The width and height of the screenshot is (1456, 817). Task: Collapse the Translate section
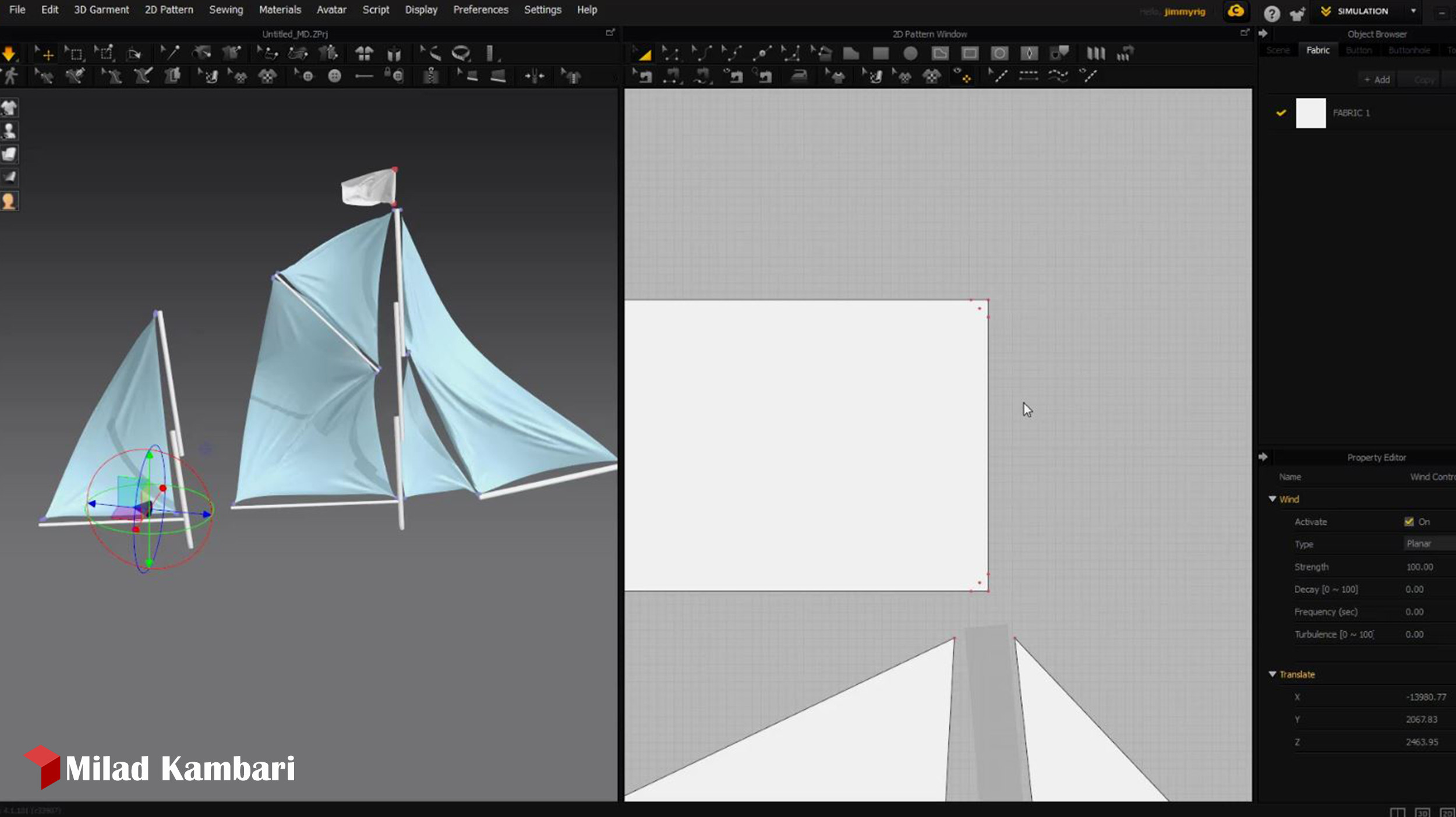coord(1273,674)
